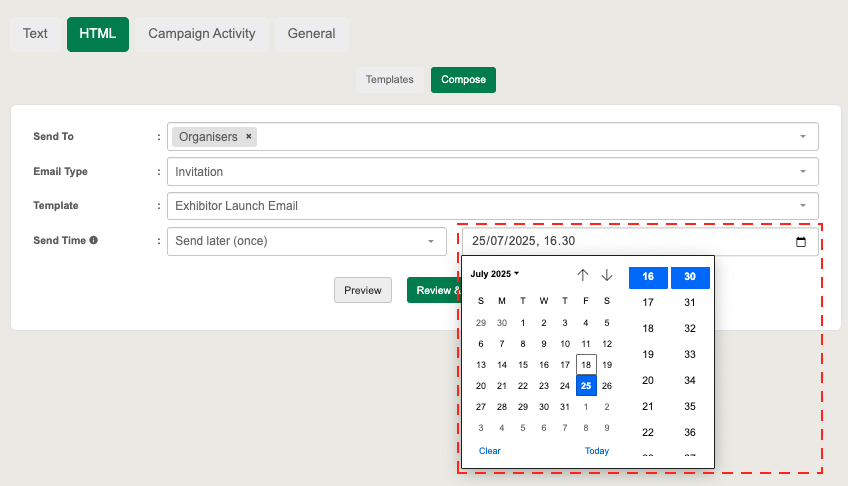The height and width of the screenshot is (486, 848).
Task: Select the General tab
Action: 311,34
